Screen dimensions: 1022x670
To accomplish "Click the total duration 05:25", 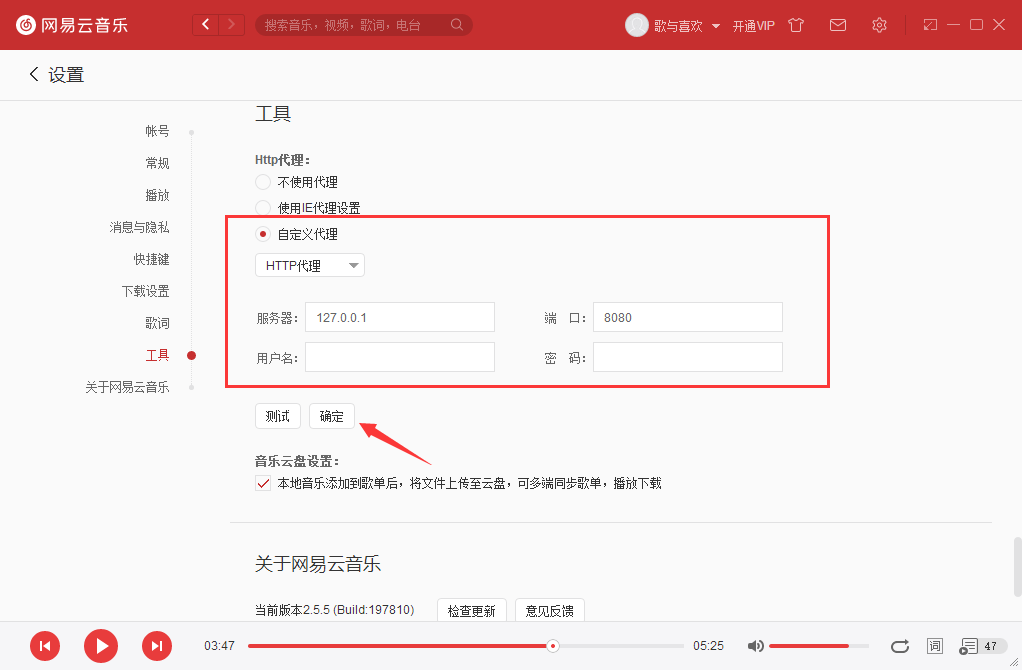I will click(708, 646).
